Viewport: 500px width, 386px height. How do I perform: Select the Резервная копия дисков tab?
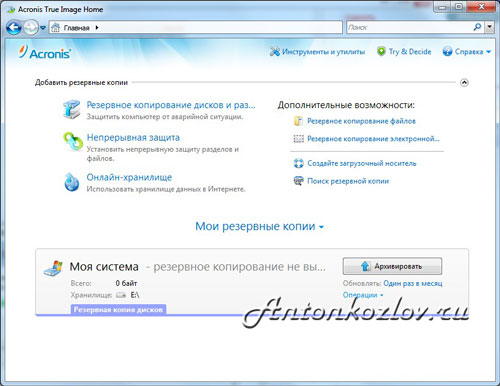(x=118, y=309)
